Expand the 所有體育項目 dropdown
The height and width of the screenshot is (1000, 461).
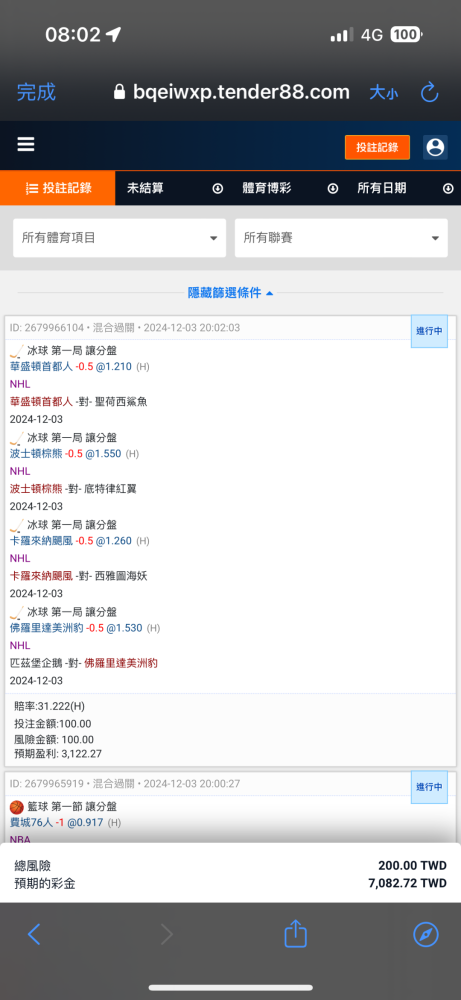click(x=120, y=238)
